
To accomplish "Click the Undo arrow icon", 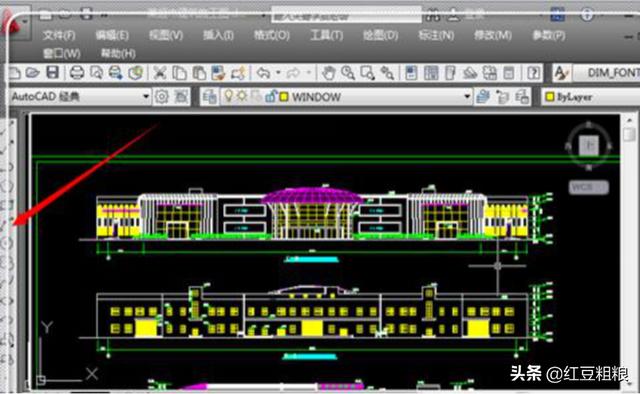I will point(263,73).
